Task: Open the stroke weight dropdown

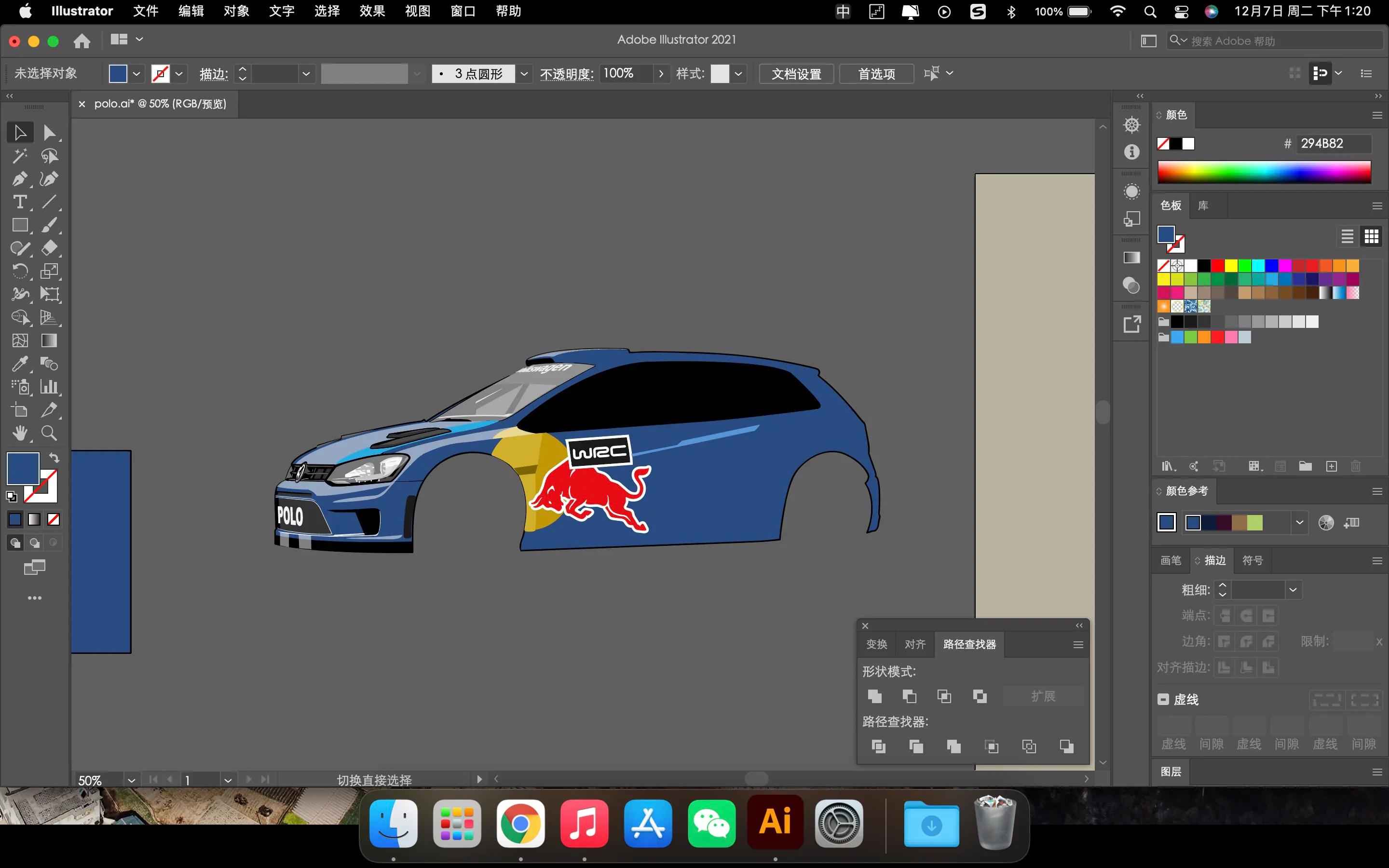Action: coord(306,73)
